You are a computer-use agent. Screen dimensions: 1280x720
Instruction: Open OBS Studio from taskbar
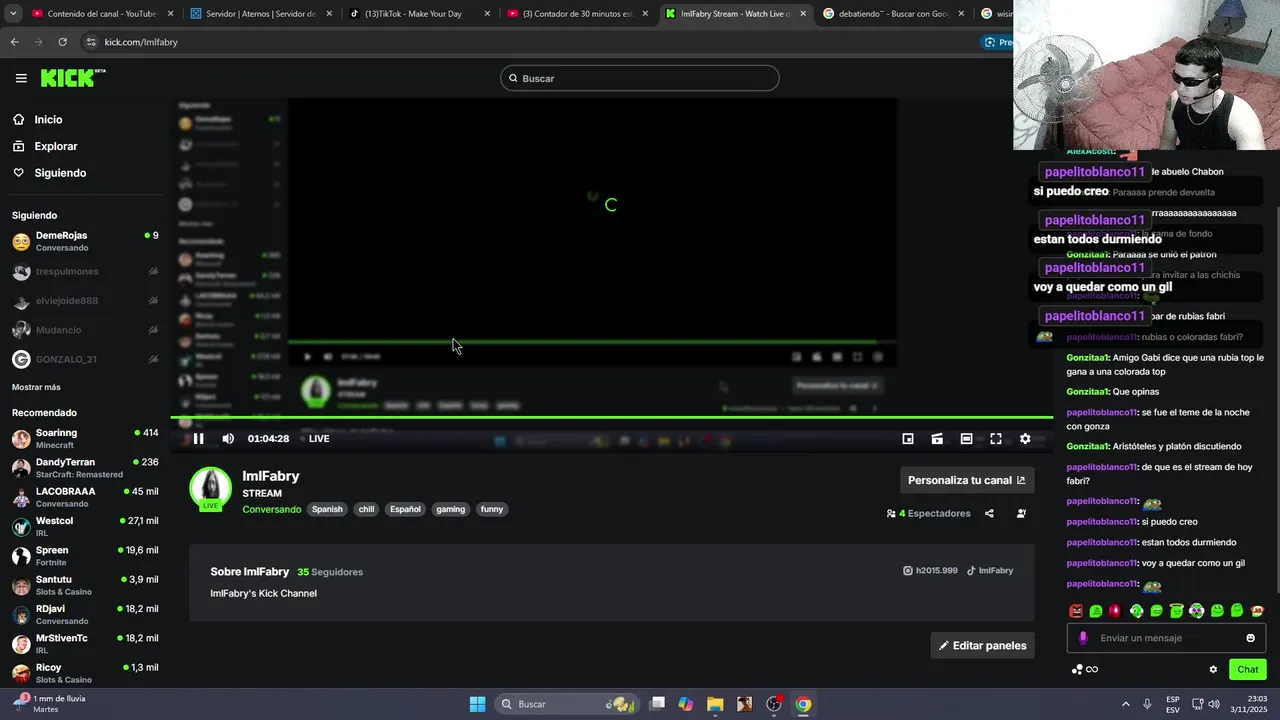(773, 704)
